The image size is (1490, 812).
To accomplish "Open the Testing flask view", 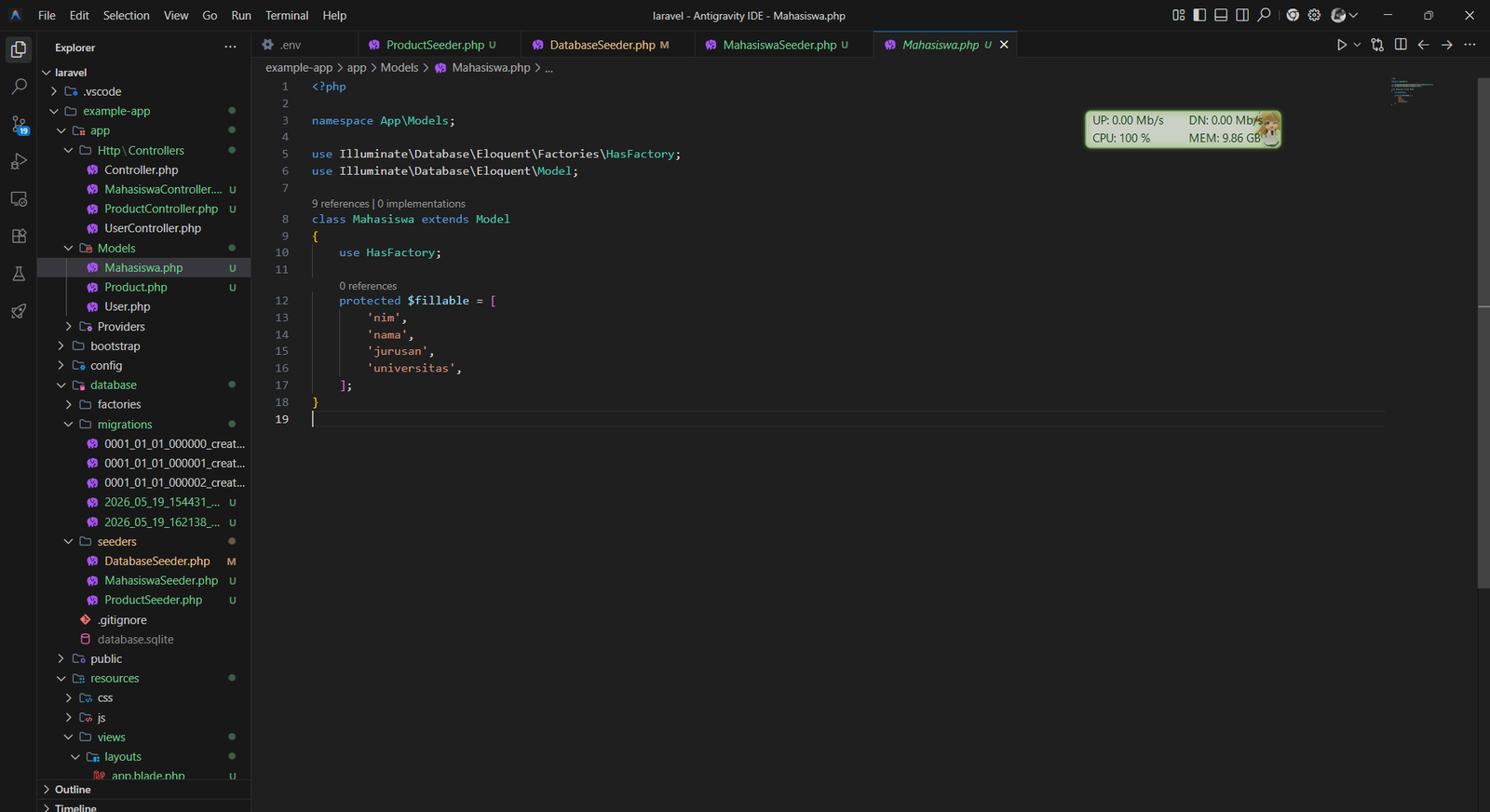I will point(19,274).
